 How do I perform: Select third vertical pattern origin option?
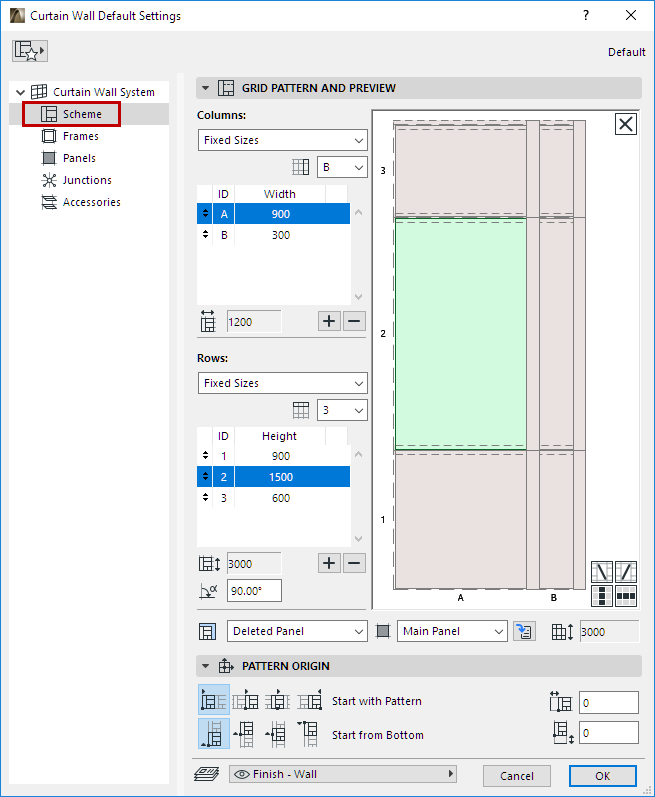pyautogui.click(x=277, y=734)
